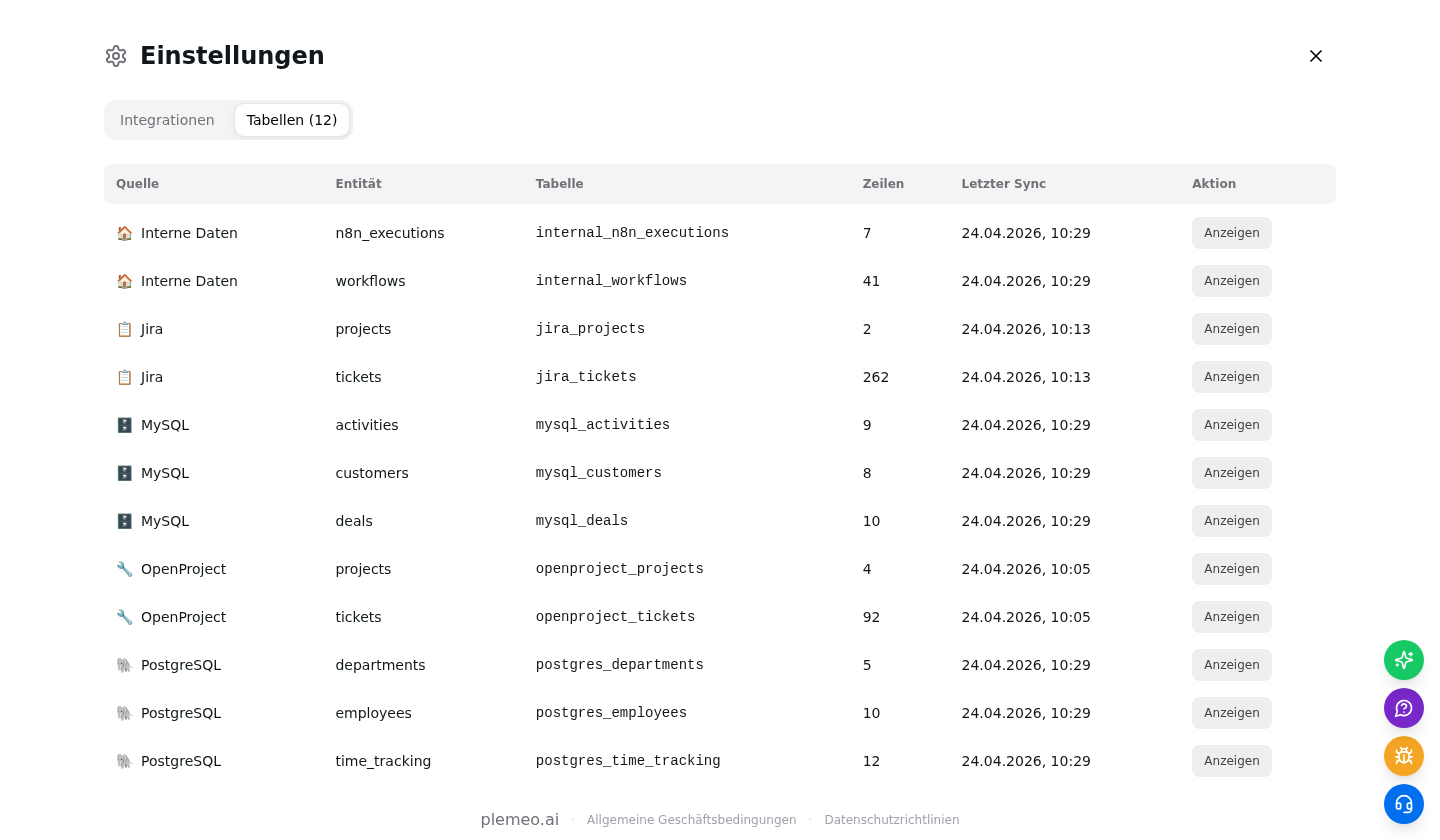Click the Entität column header
The height and width of the screenshot is (840, 1440).
[x=359, y=184]
